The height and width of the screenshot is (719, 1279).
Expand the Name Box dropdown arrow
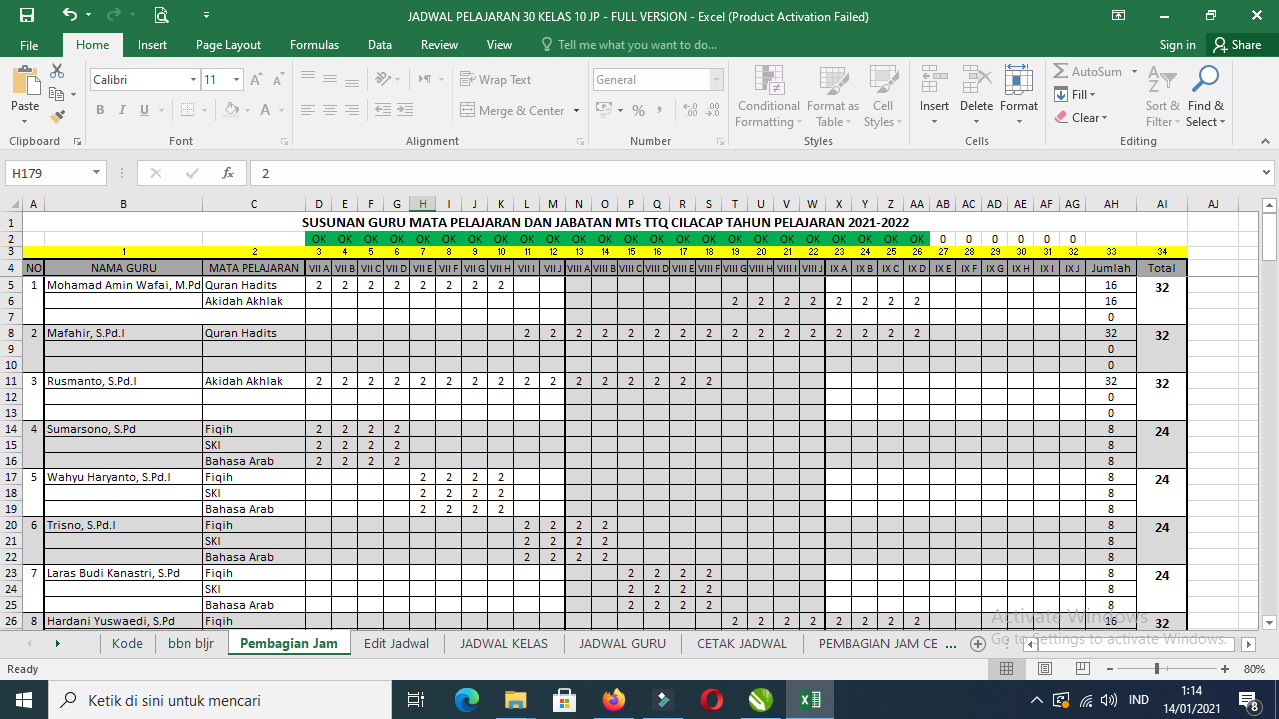(x=97, y=173)
